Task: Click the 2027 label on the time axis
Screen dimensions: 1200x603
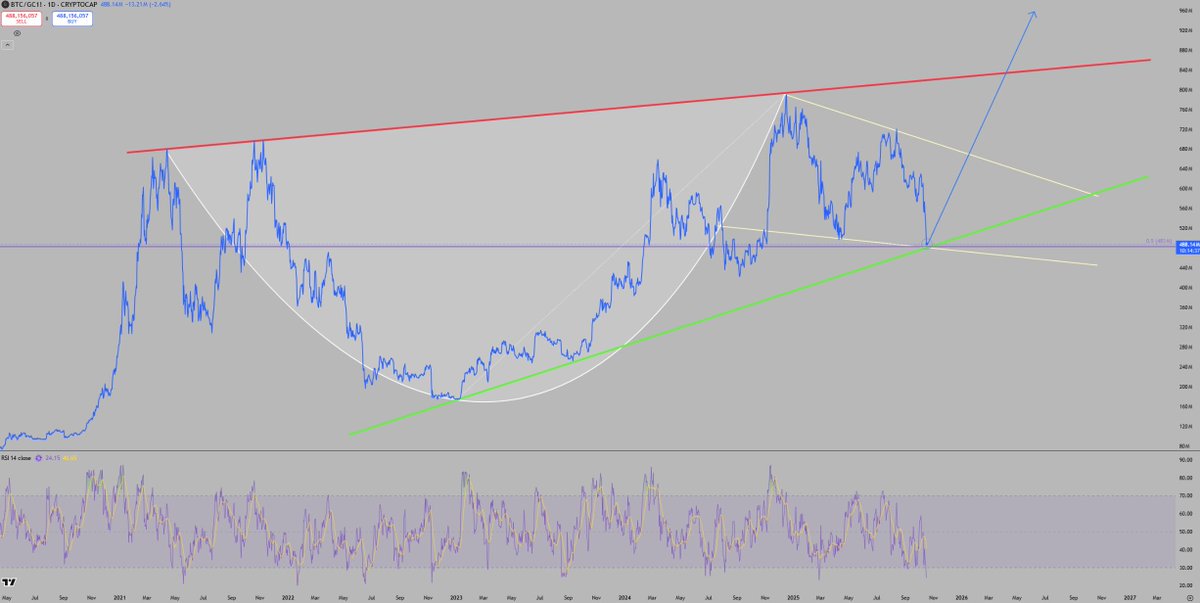Action: click(1129, 596)
